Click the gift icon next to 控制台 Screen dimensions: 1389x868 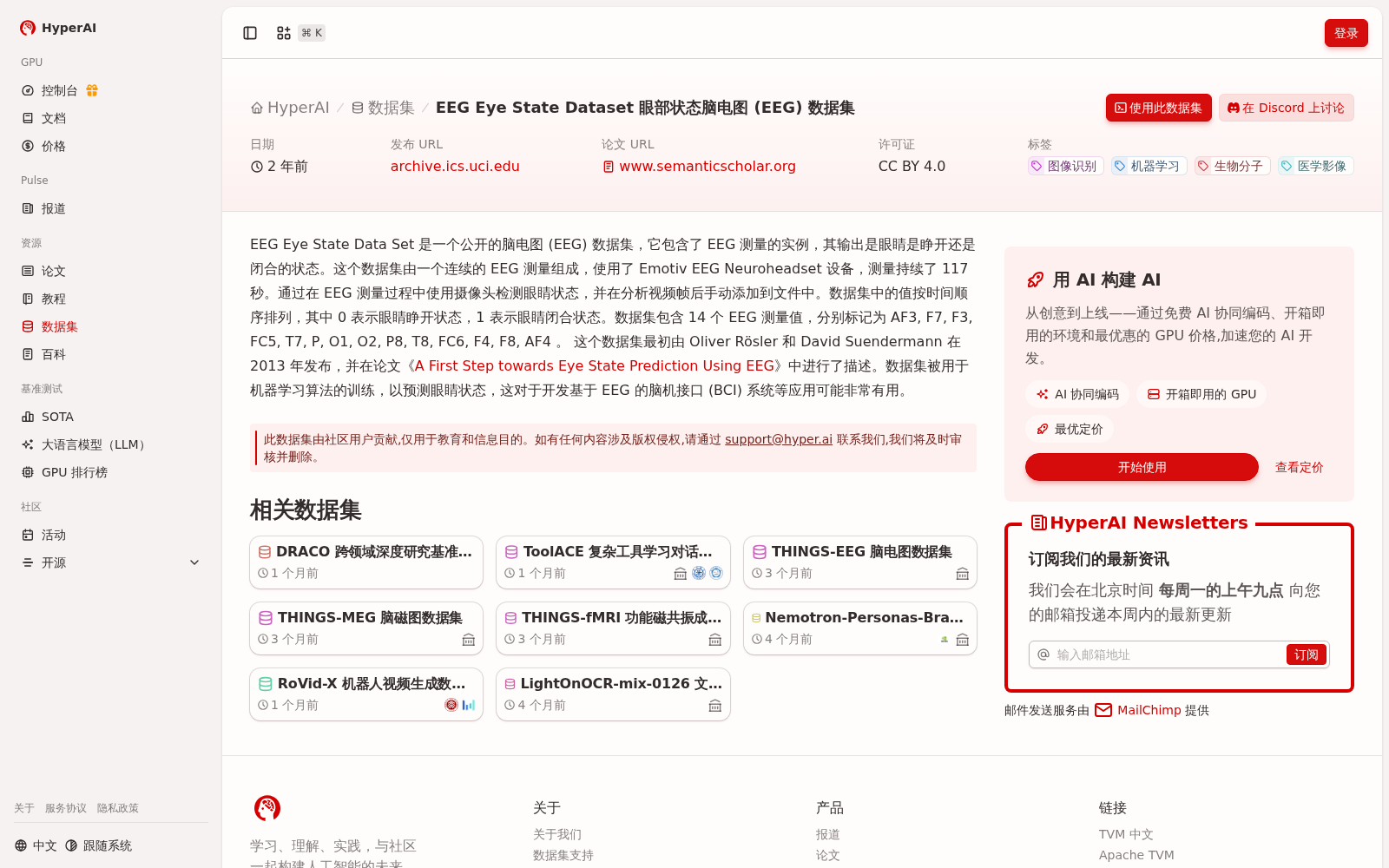click(92, 90)
